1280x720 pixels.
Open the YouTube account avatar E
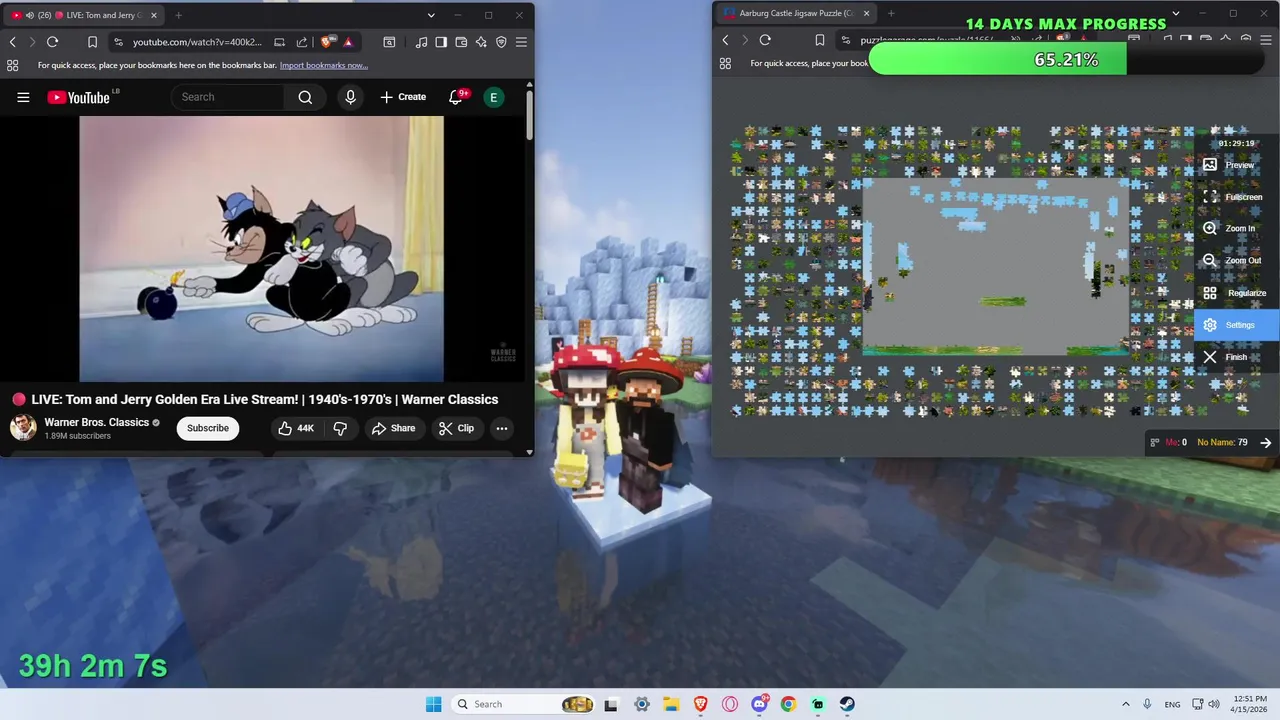tap(493, 97)
